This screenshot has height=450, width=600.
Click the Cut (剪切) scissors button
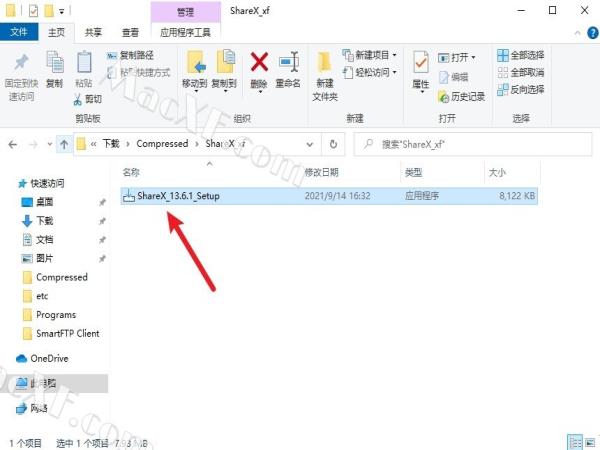[x=88, y=99]
